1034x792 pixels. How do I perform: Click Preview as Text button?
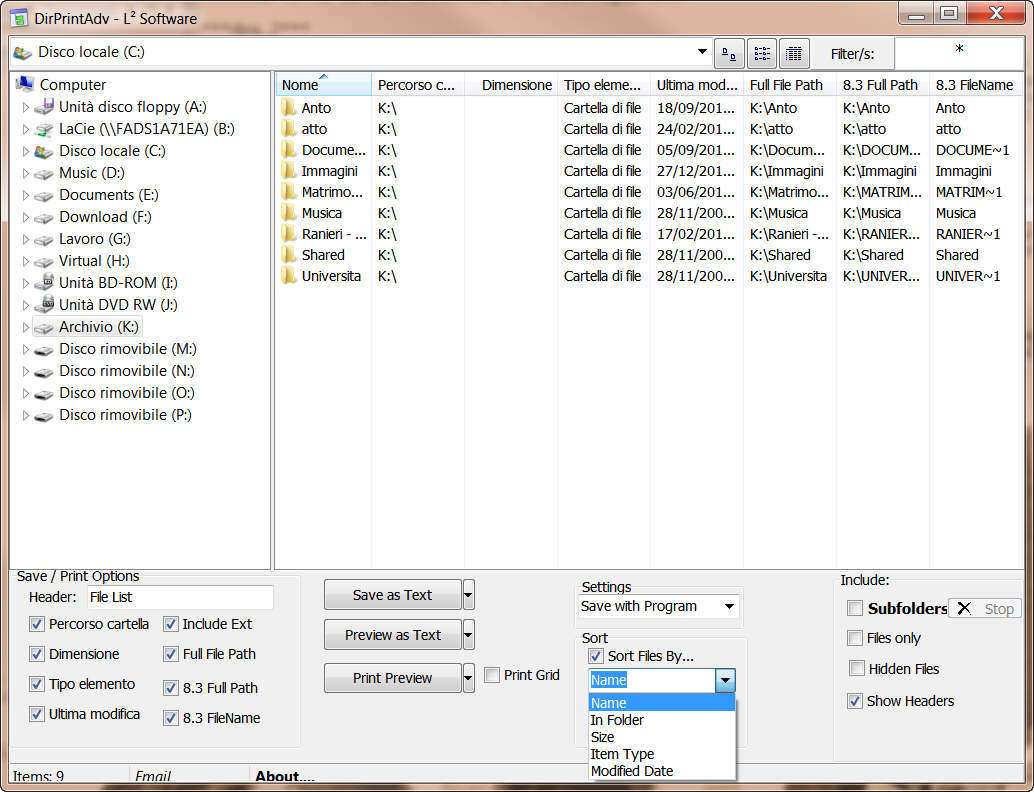tap(392, 635)
